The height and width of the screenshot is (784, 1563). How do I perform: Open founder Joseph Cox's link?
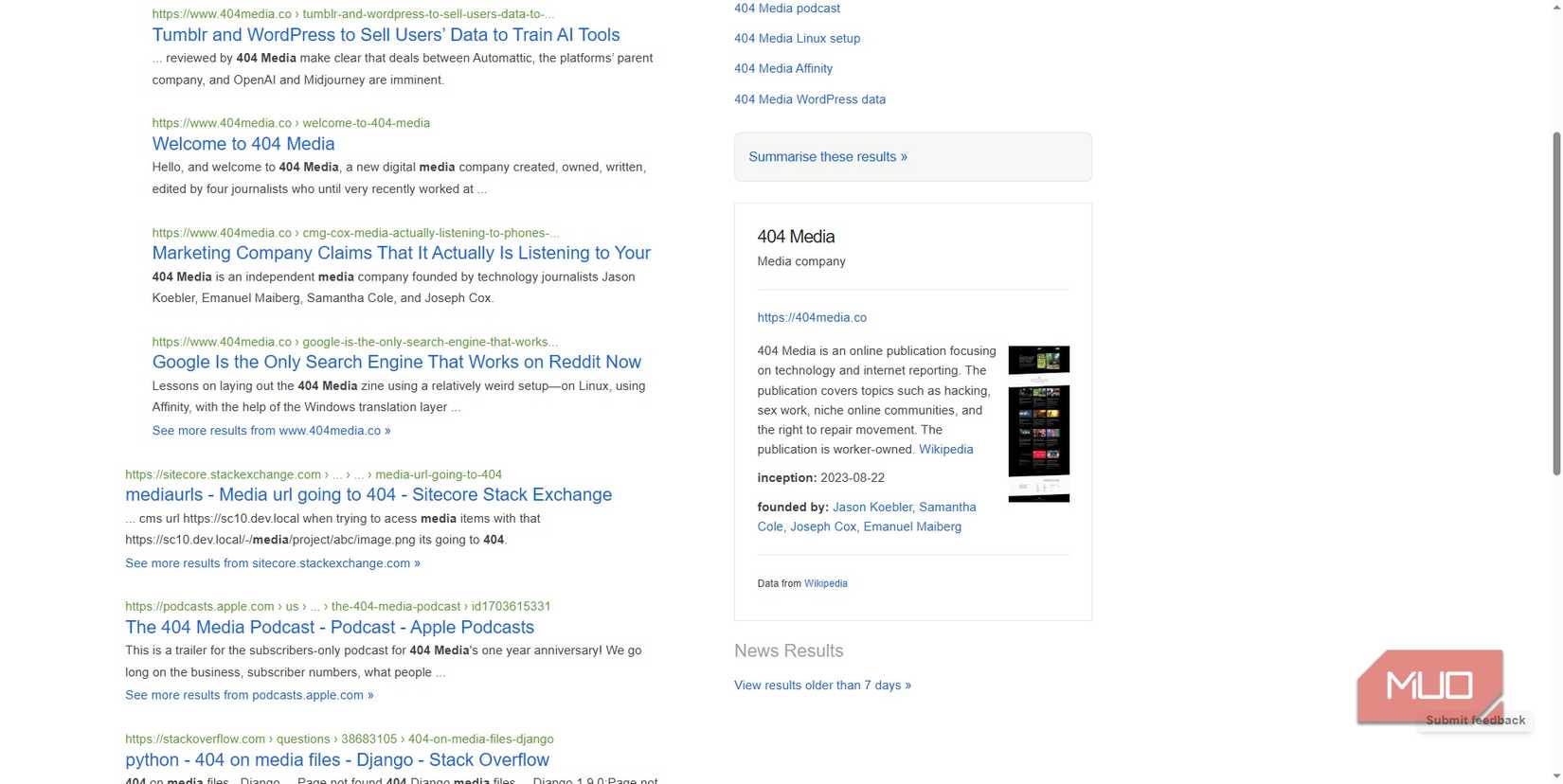pos(823,527)
